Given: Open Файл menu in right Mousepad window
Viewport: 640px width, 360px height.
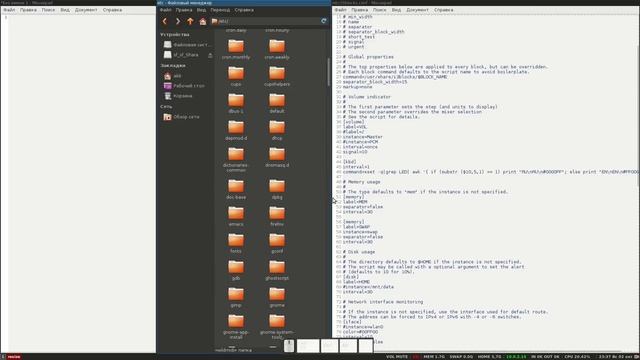Looking at the screenshot, I should coord(340,10).
